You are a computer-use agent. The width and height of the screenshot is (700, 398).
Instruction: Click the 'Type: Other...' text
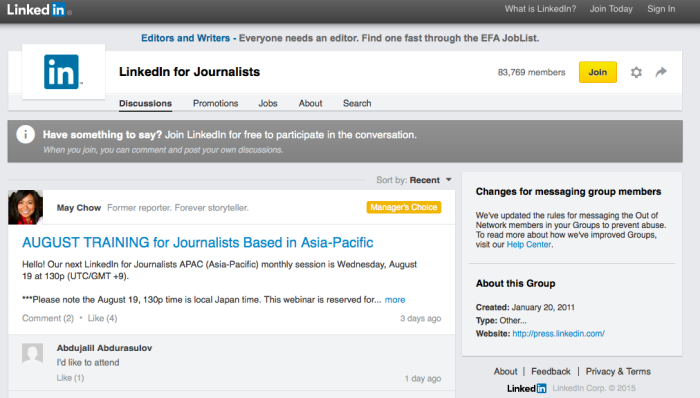[501, 320]
